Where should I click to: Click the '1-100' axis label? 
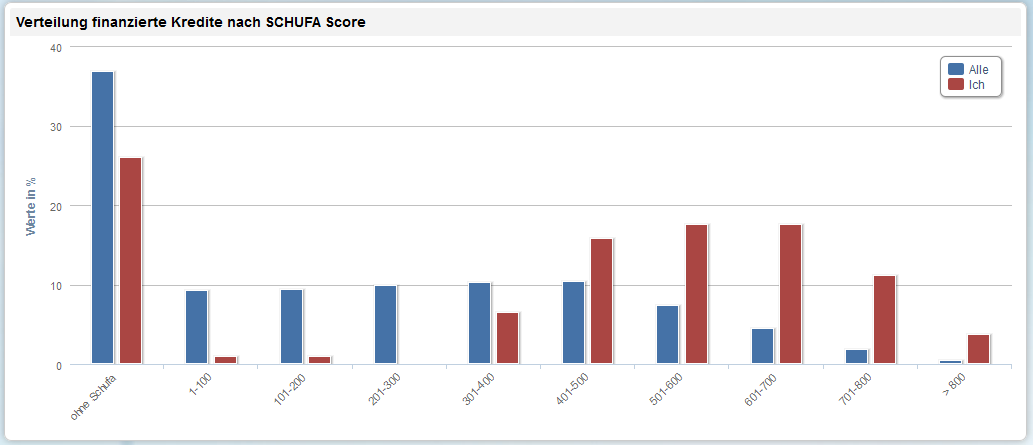[200, 386]
